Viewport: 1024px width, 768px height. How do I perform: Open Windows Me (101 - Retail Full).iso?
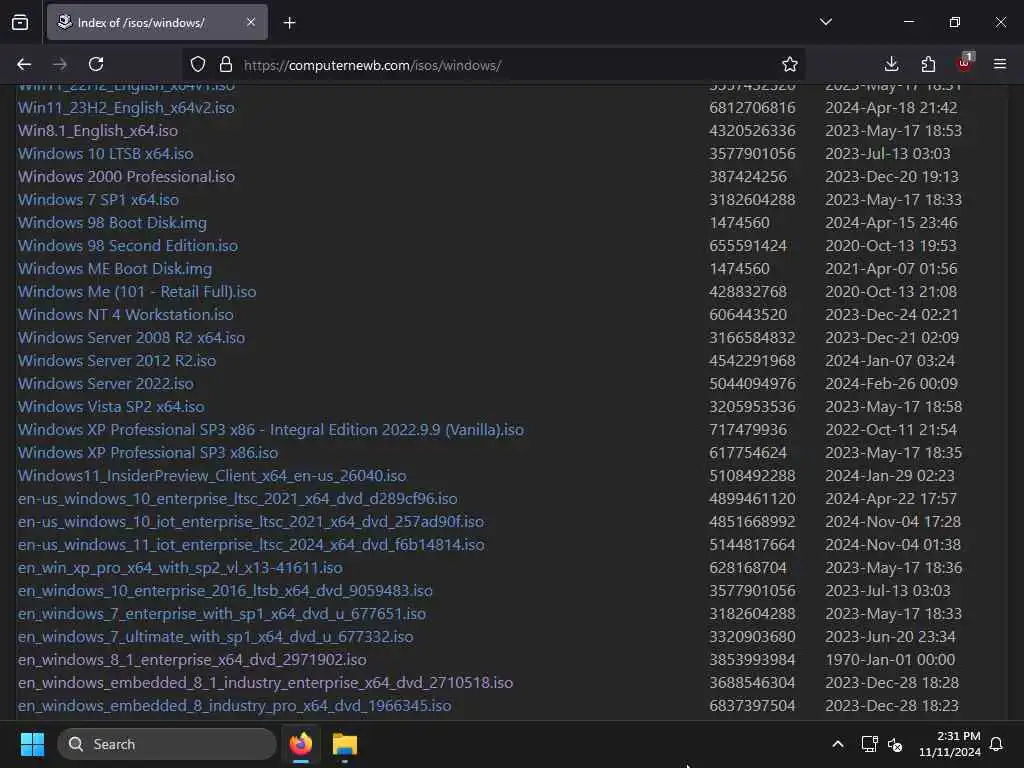(x=136, y=291)
